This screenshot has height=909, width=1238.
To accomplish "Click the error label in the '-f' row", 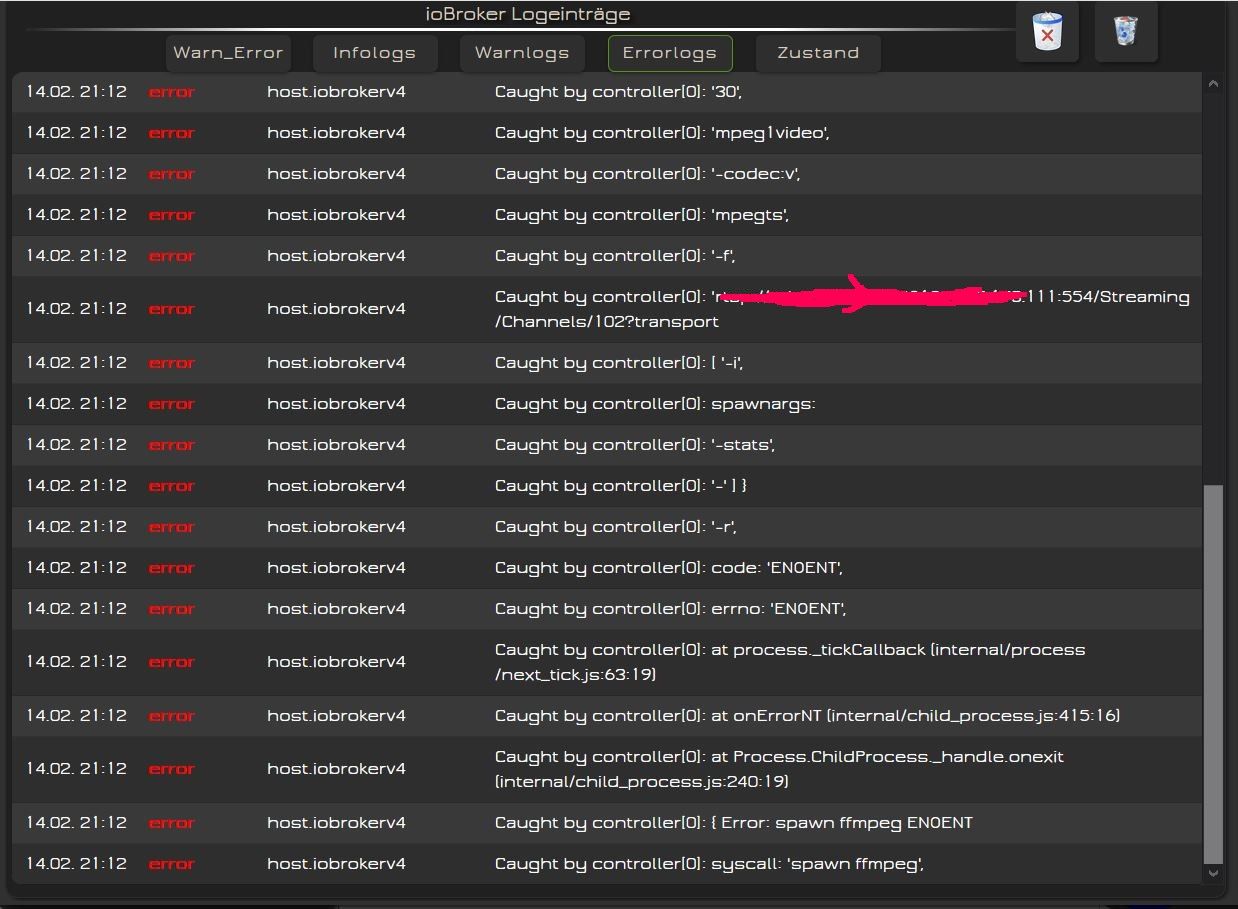I will [172, 256].
